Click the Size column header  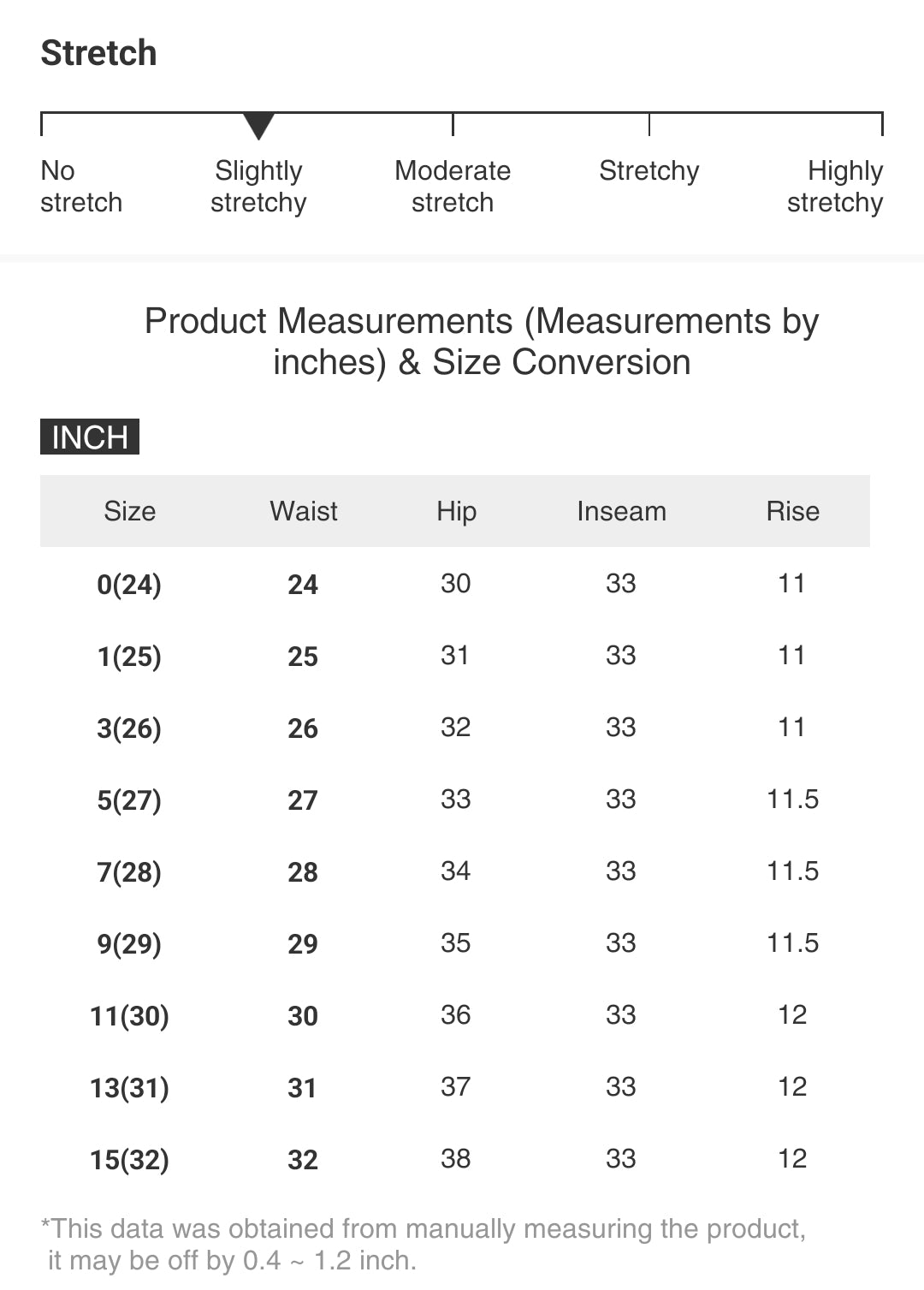(x=130, y=511)
